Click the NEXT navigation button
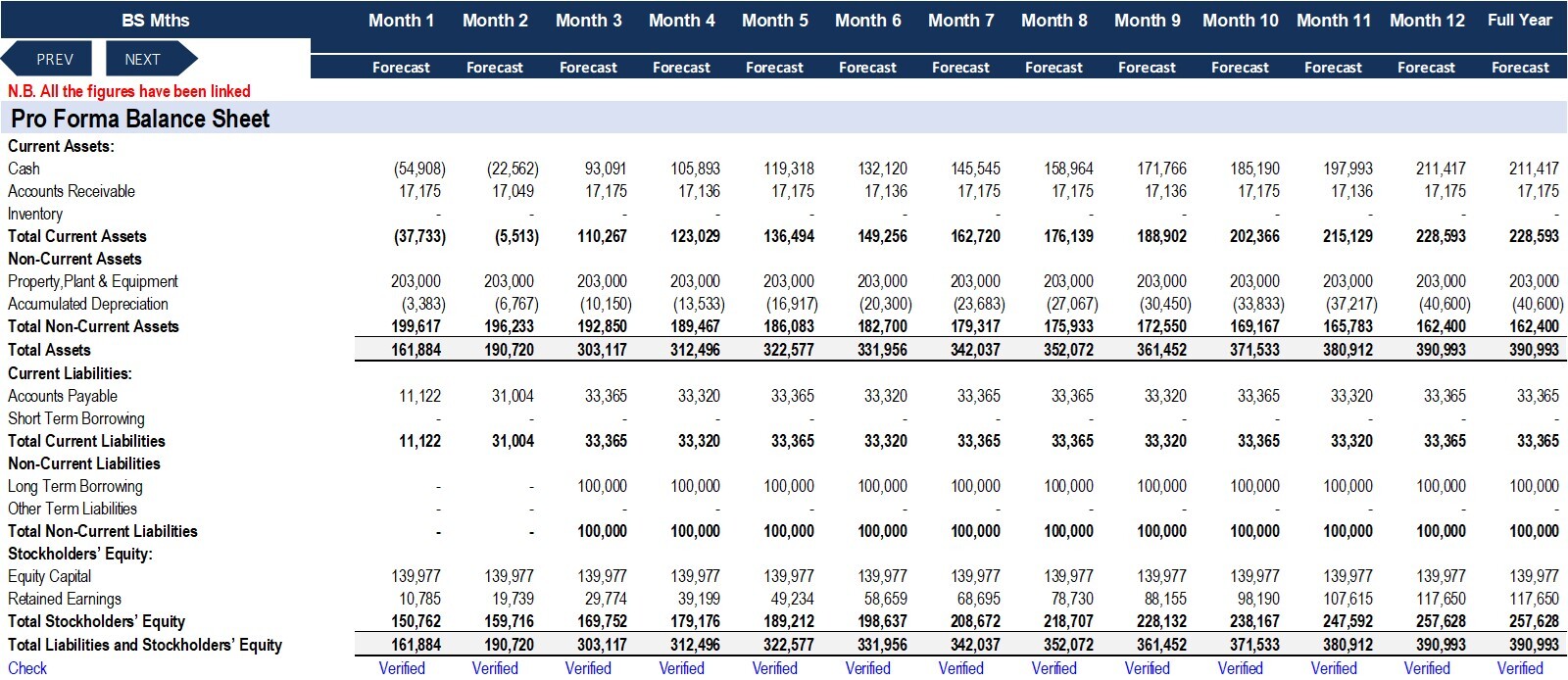 click(150, 60)
